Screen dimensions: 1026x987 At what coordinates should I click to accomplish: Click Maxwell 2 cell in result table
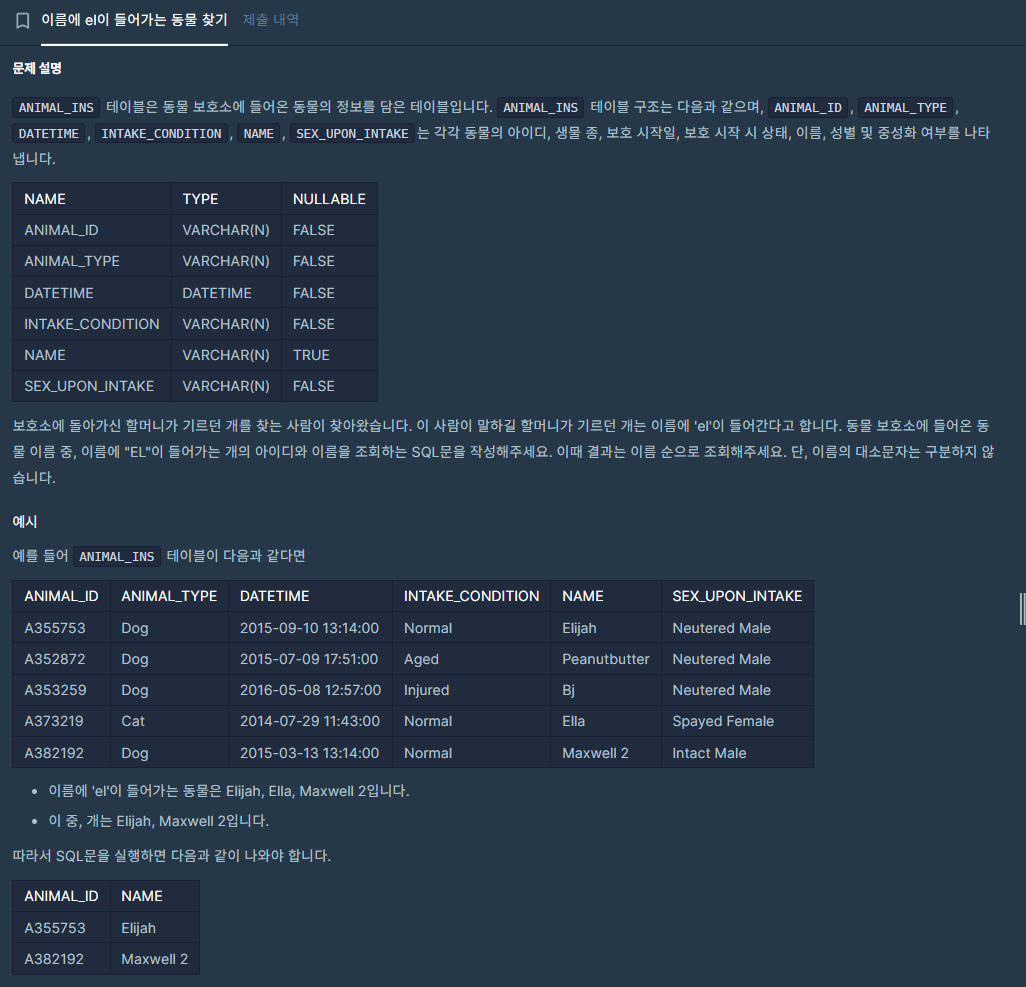point(154,960)
